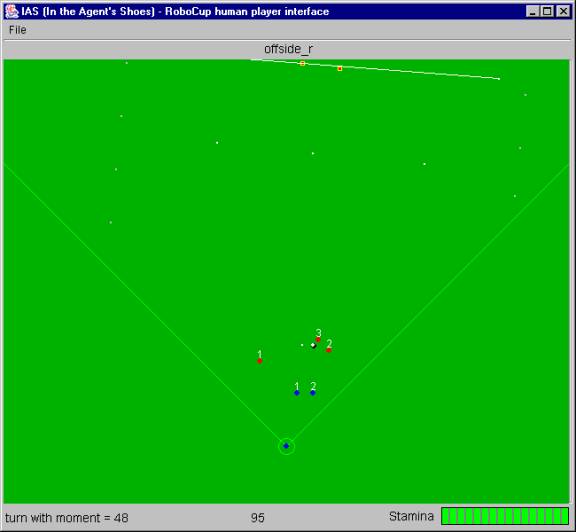Image resolution: width=576 pixels, height=532 pixels.
Task: Click the offside_r play mode label
Action: 288,49
